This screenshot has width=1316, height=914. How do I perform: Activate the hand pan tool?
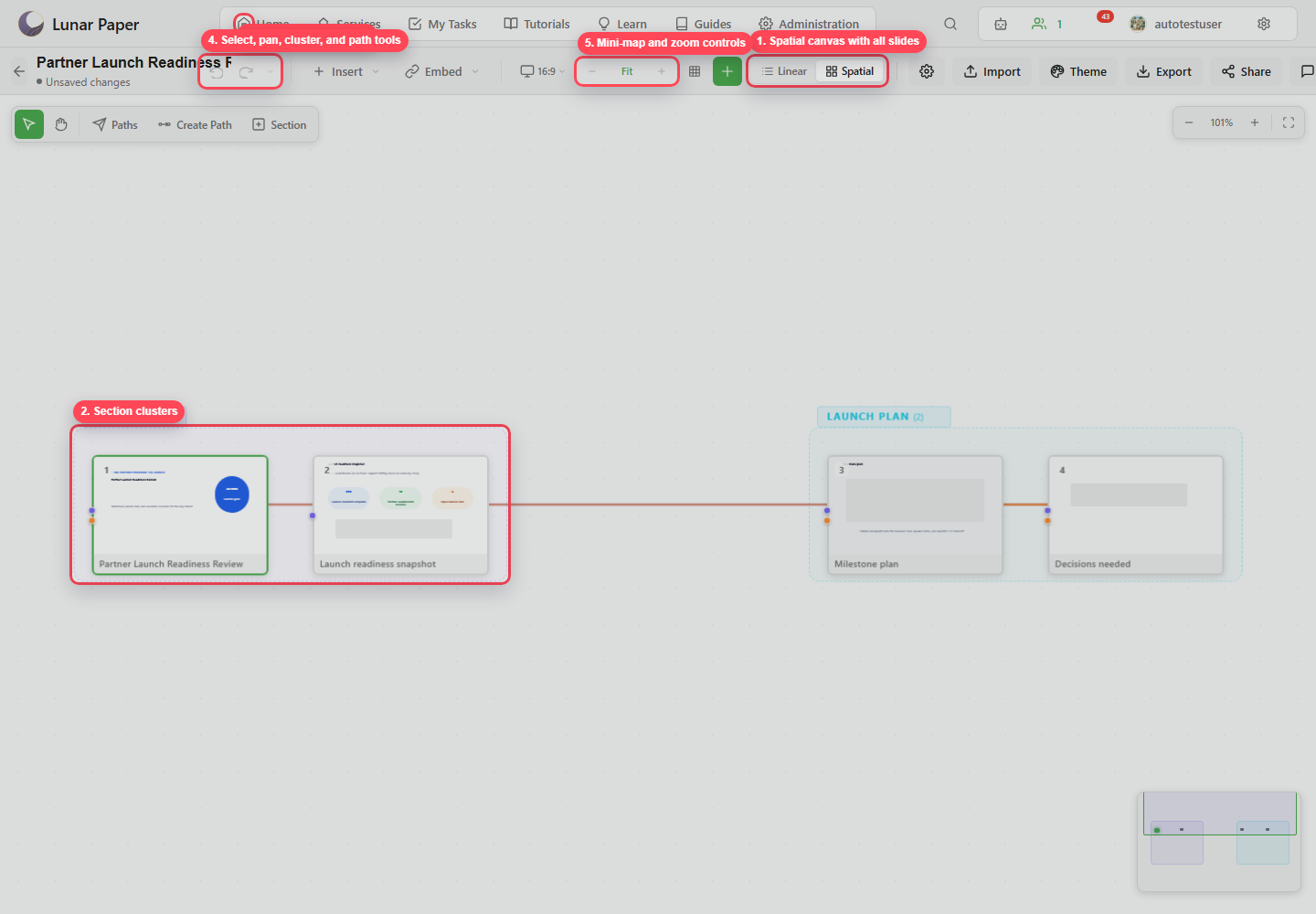(61, 124)
